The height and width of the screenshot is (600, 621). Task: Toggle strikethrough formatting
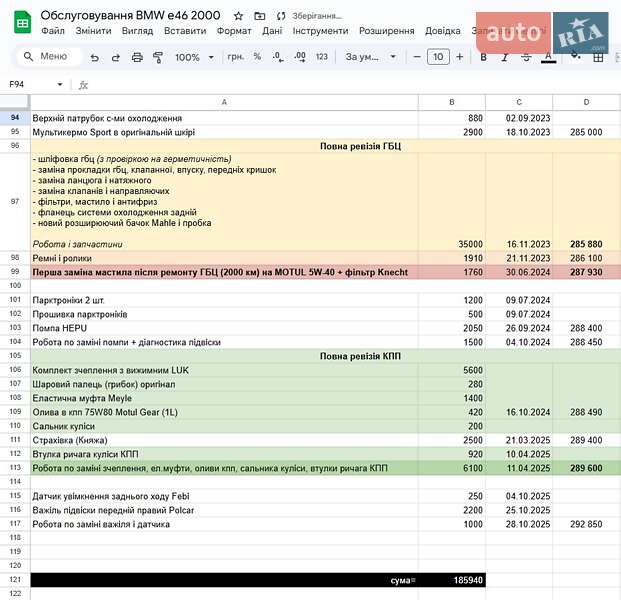(x=526, y=57)
